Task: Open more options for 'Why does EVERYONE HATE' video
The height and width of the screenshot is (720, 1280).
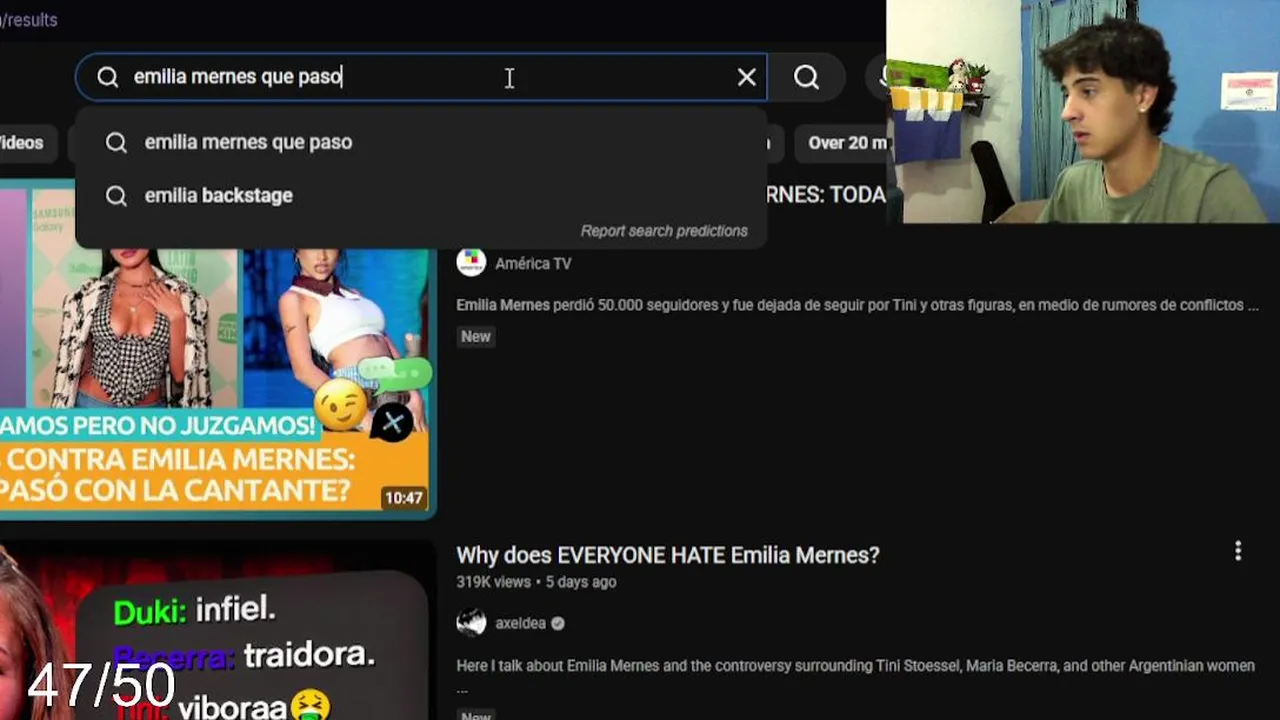Action: pos(1238,551)
